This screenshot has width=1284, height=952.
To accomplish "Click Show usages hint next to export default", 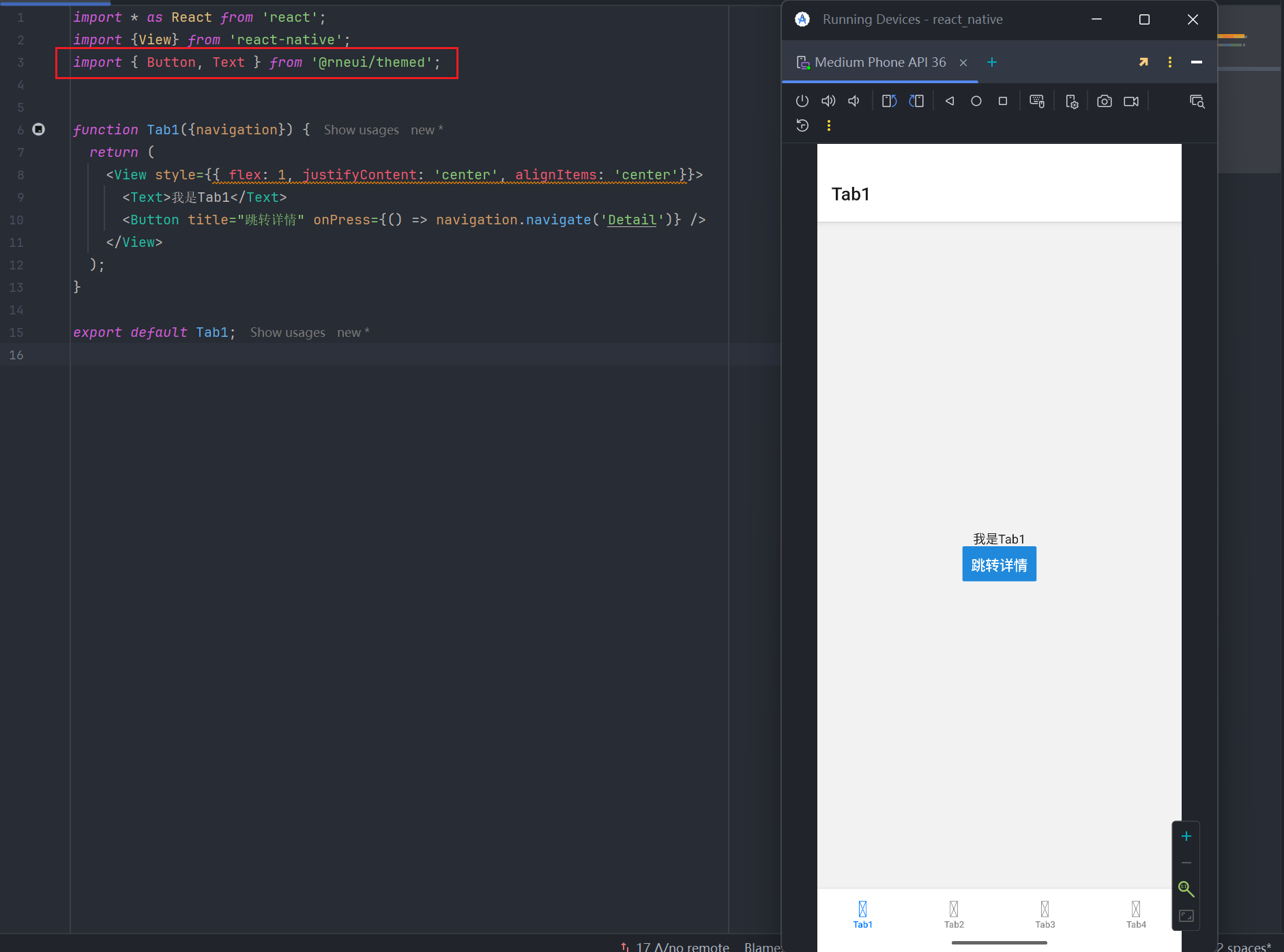I will tap(287, 332).
